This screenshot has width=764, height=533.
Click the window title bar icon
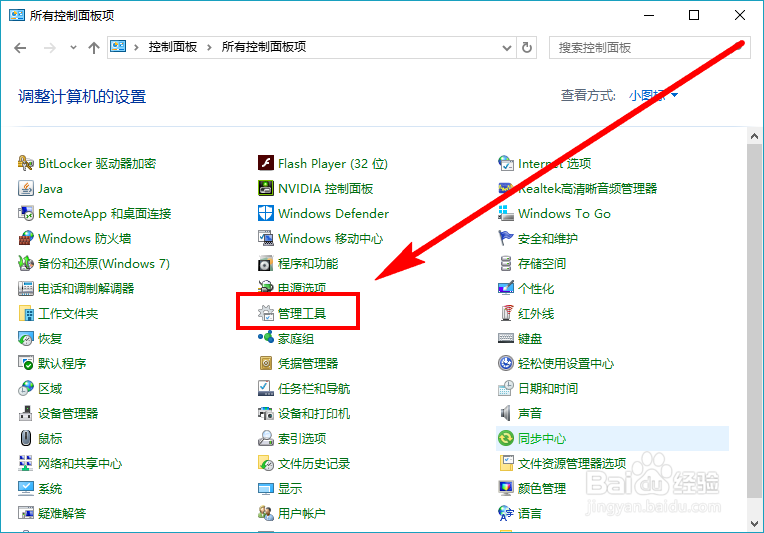click(x=17, y=16)
